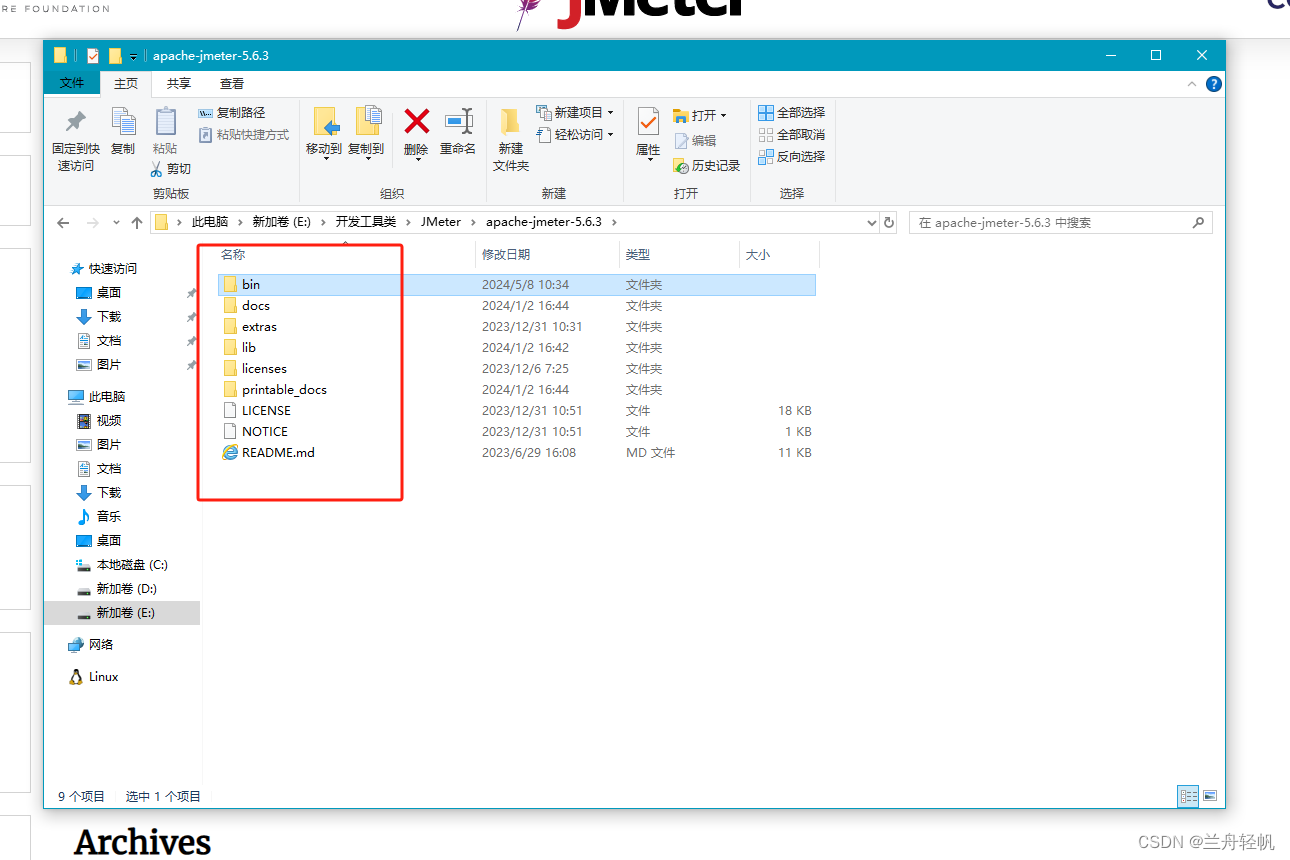Click the Refresh button beside address bar
Viewport: 1290px width, 860px height.
click(889, 223)
